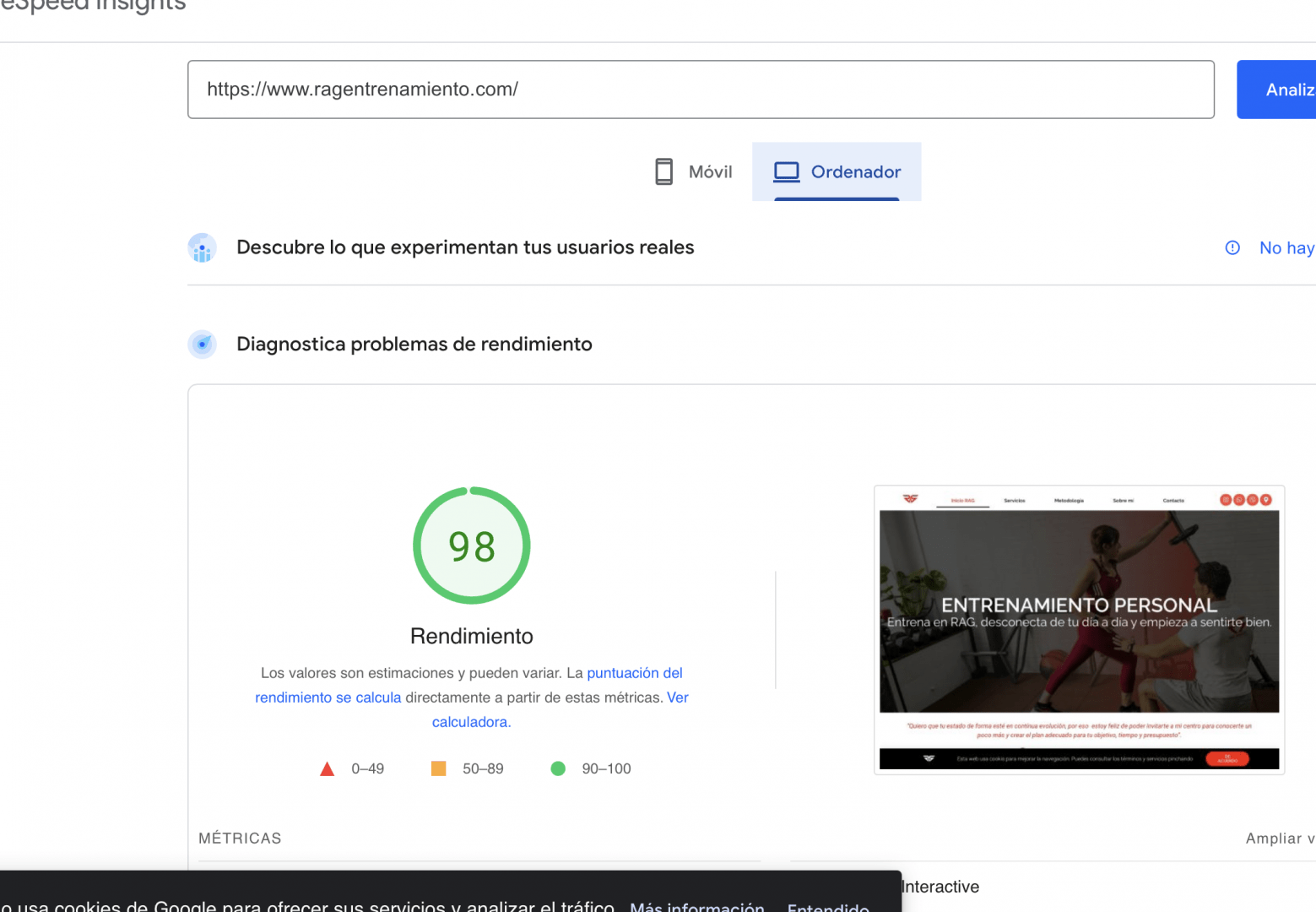Click the URL input field with ragentrenamiento.com
This screenshot has width=1316, height=912.
point(701,90)
